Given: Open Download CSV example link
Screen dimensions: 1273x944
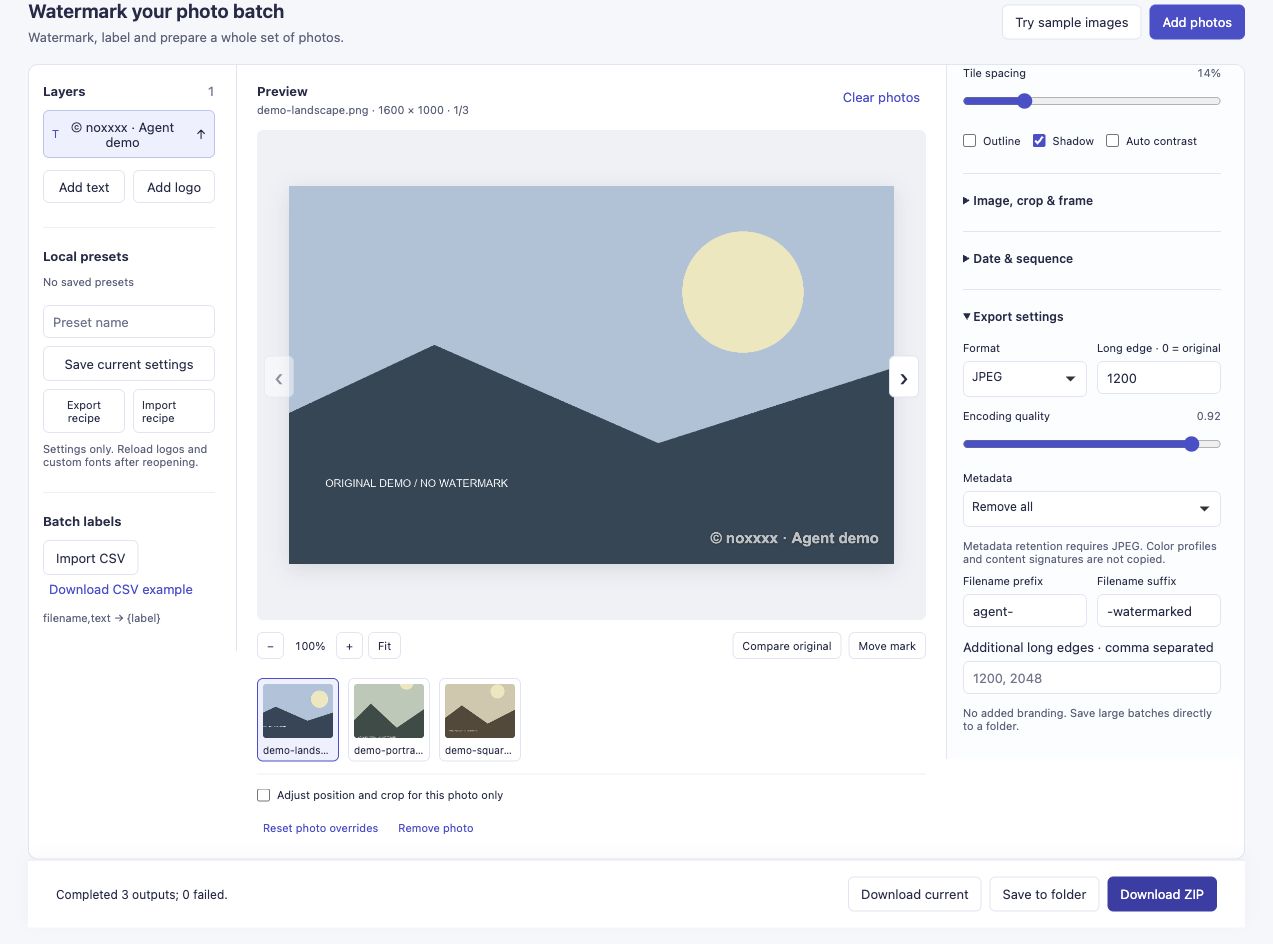Looking at the screenshot, I should pos(121,590).
